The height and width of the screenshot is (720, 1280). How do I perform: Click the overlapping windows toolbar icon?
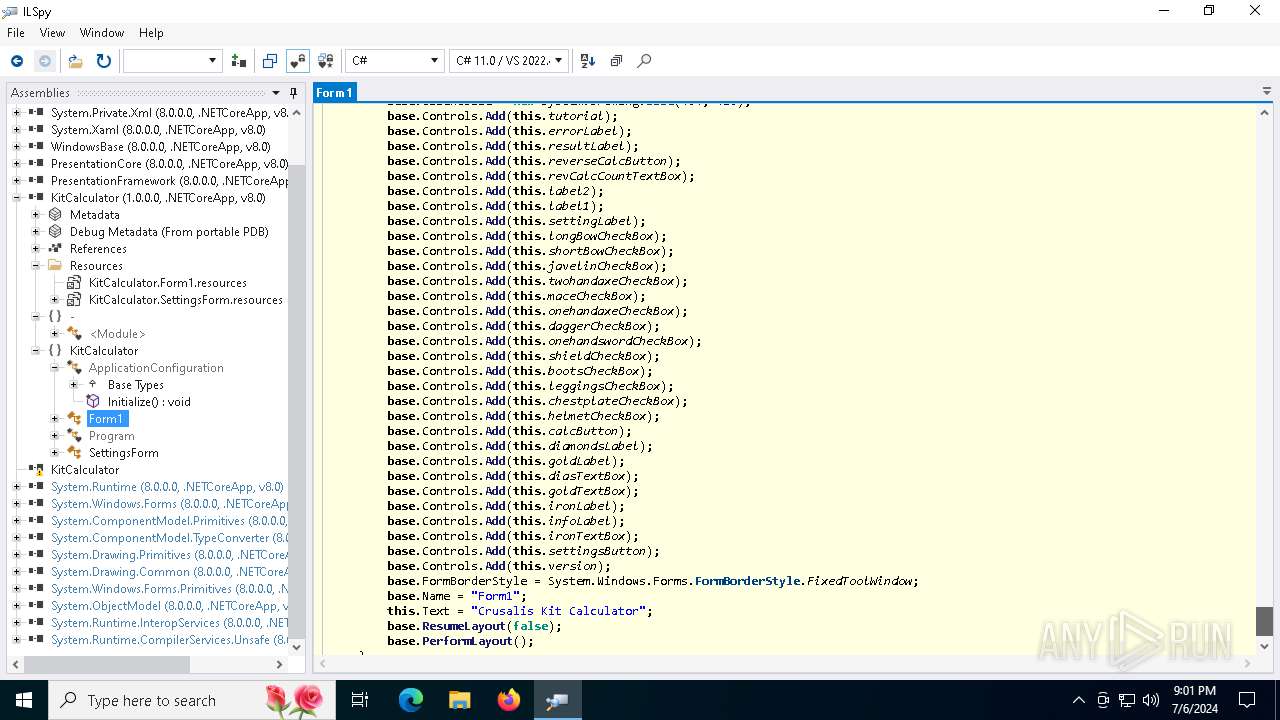tap(269, 61)
